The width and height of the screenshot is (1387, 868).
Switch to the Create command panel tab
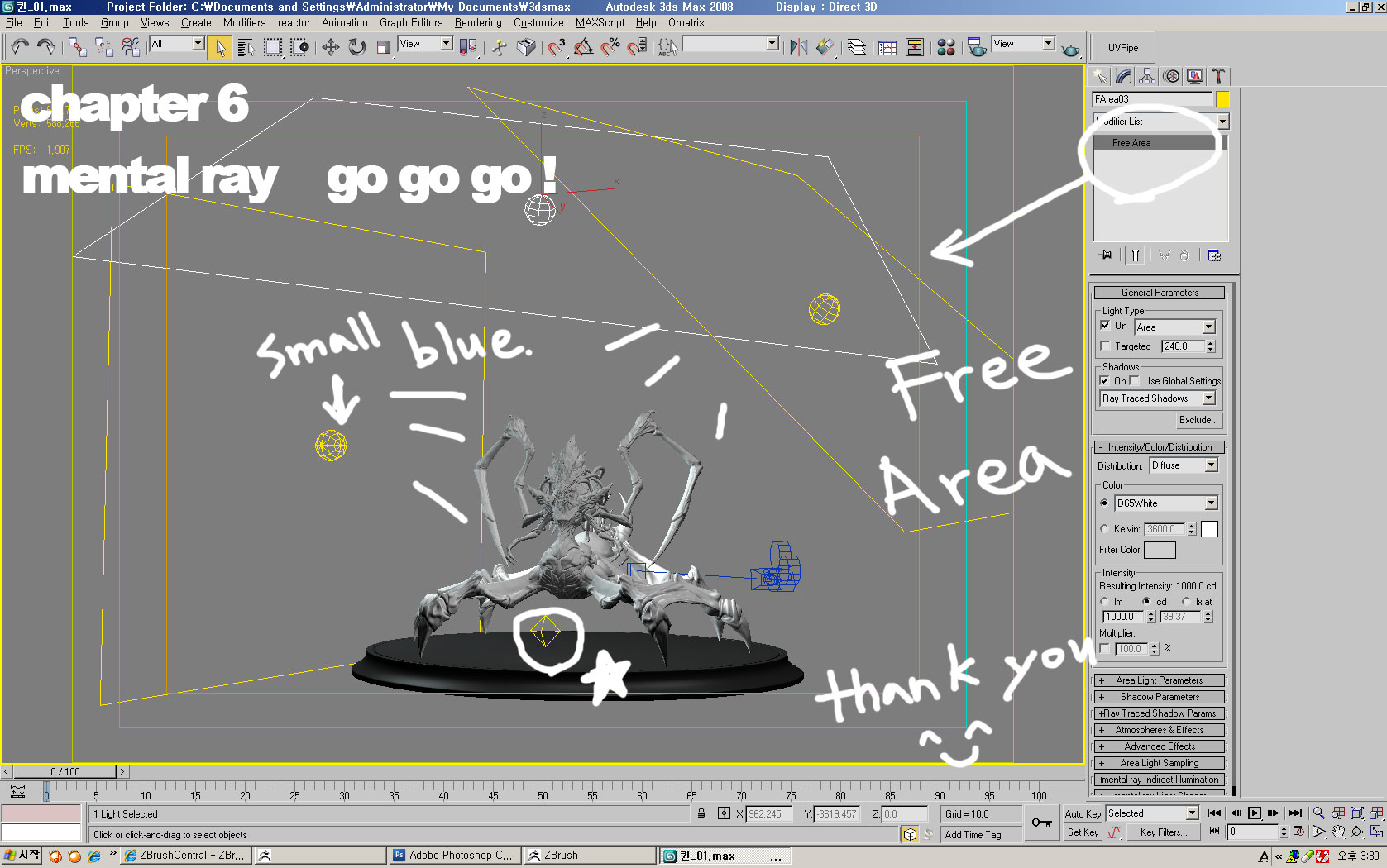[x=1100, y=76]
